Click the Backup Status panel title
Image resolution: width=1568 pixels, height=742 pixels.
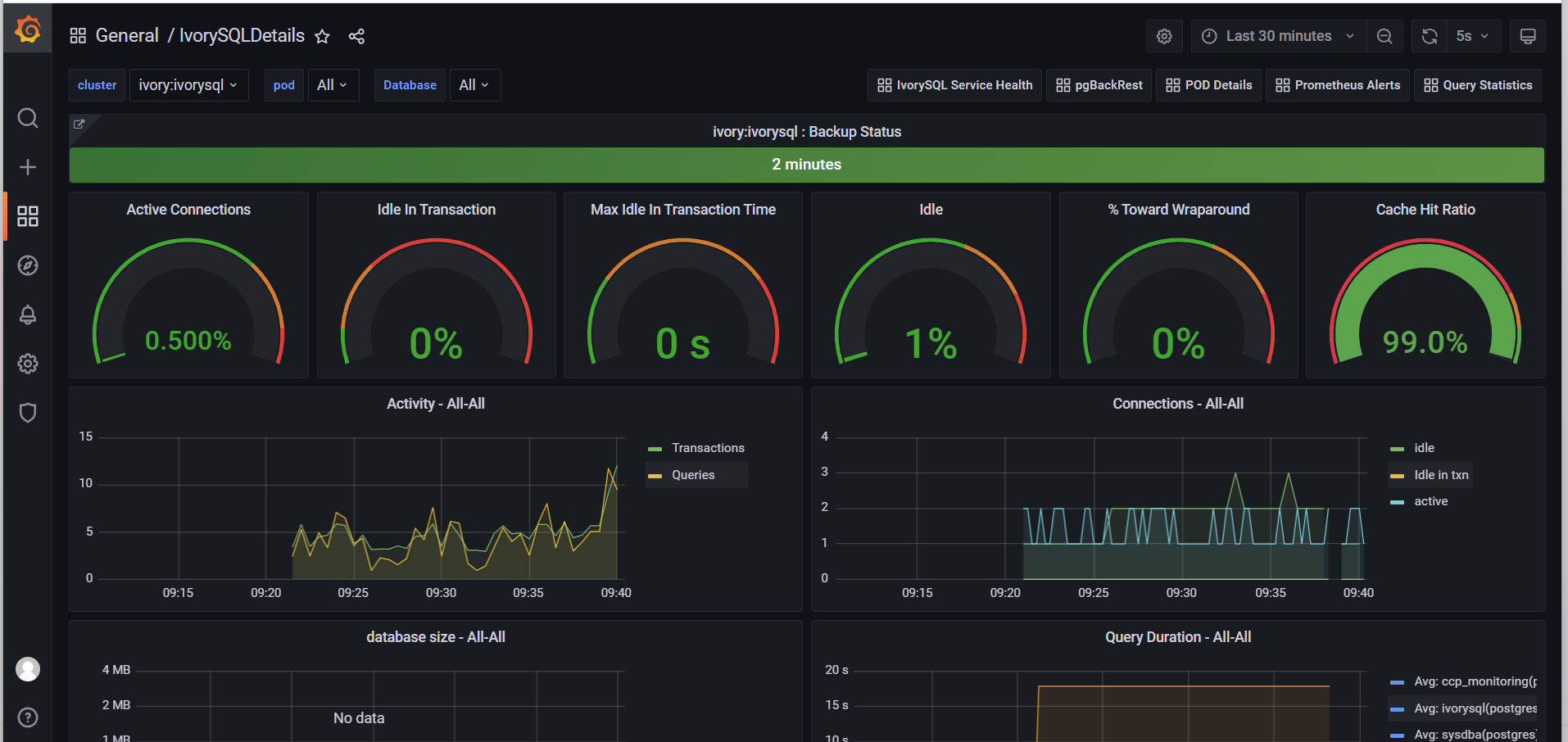[806, 132]
